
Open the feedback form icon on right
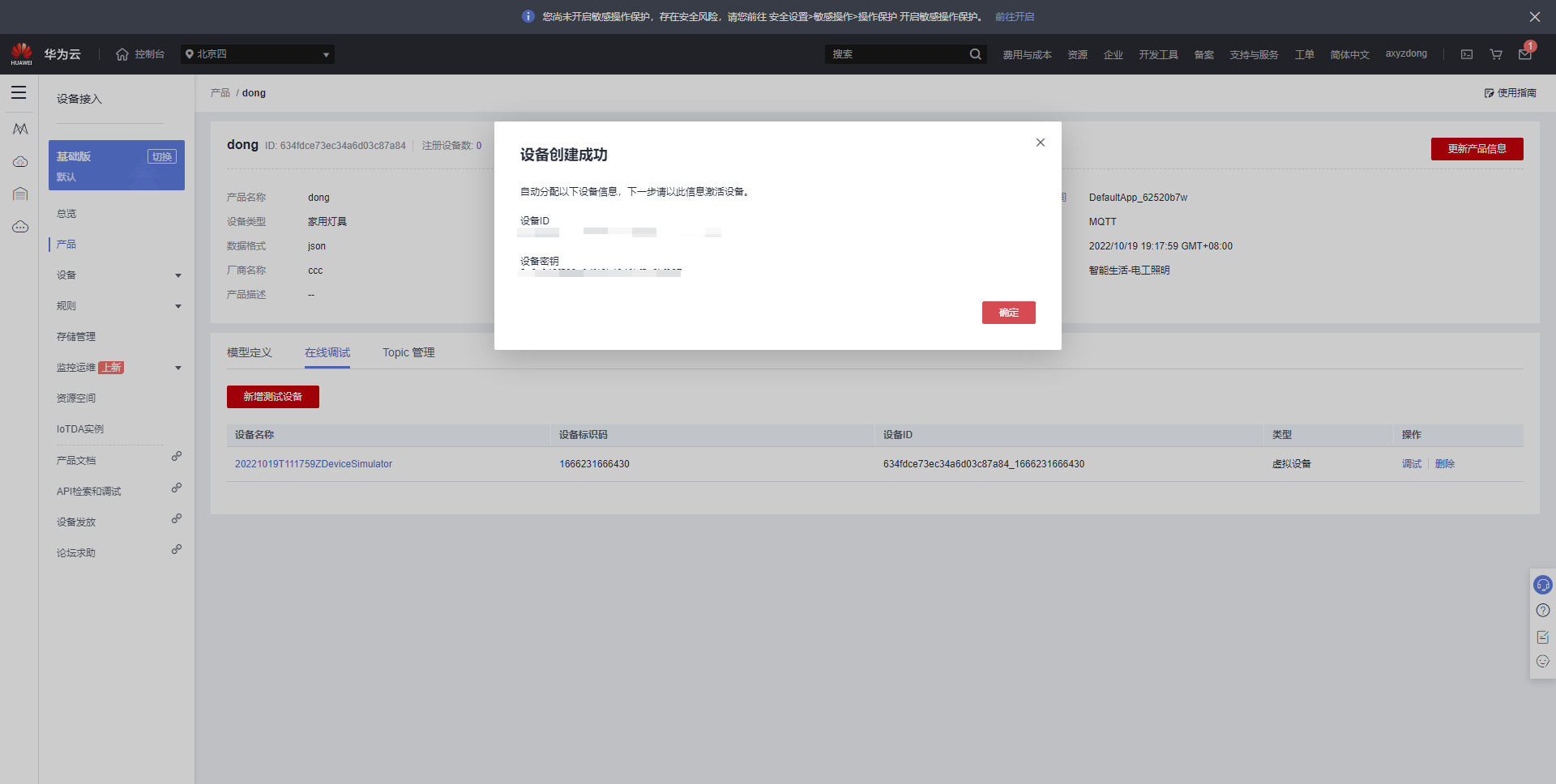coord(1543,637)
